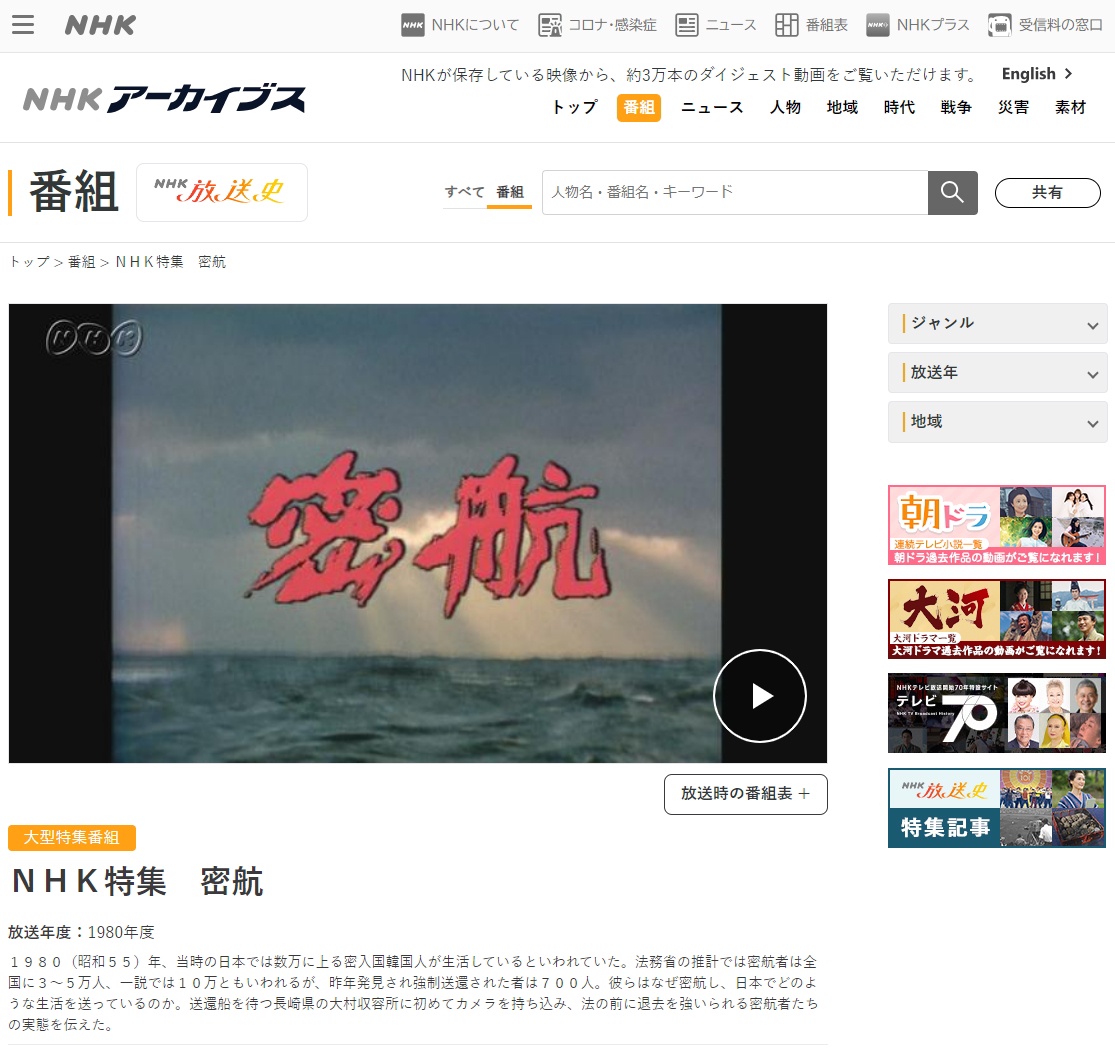The width and height of the screenshot is (1115, 1060).
Task: Open the 朝ドラ banner
Action: click(997, 525)
